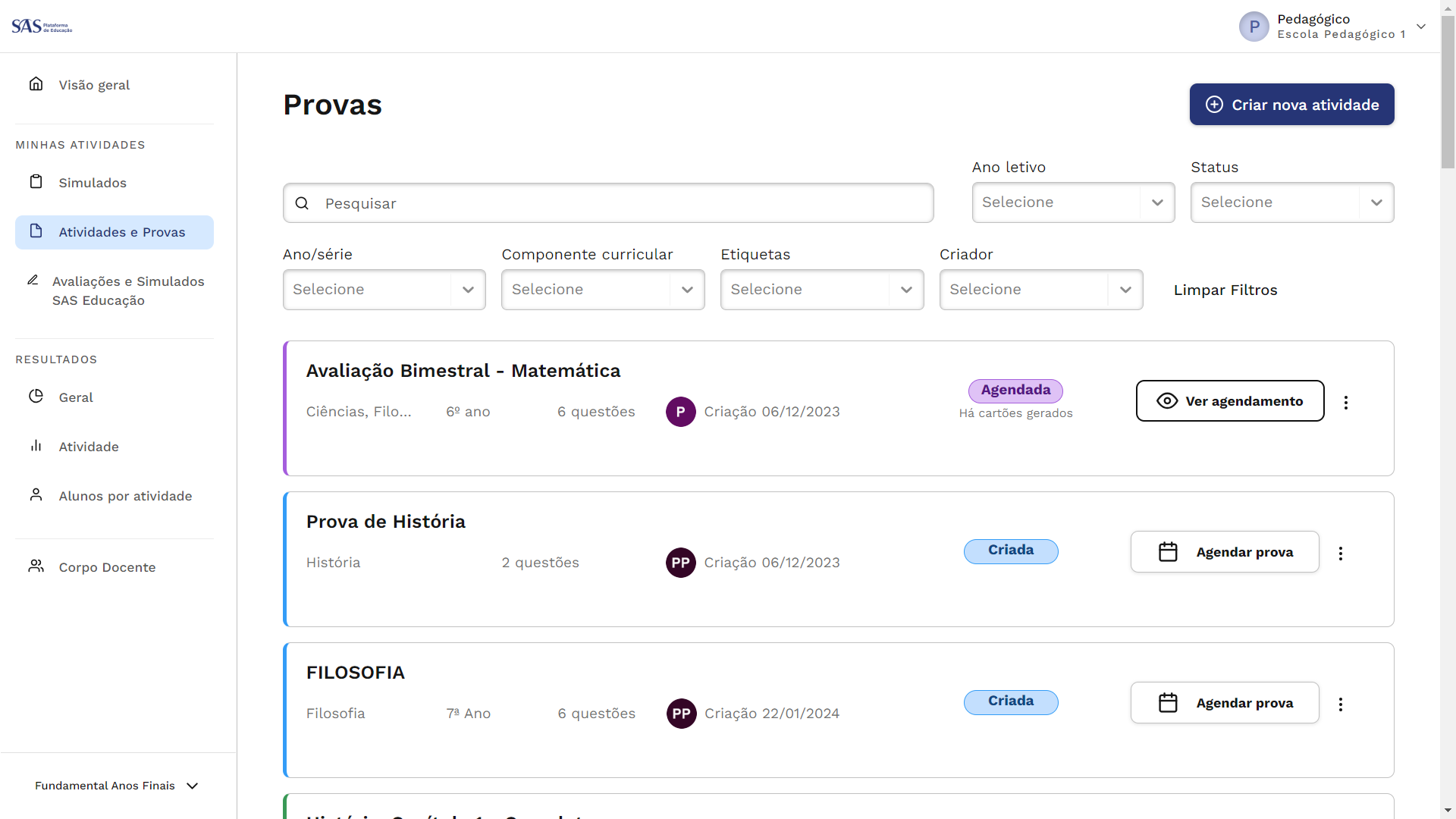This screenshot has width=1456, height=819.
Task: Click the magnifying glass search icon
Action: tap(302, 203)
